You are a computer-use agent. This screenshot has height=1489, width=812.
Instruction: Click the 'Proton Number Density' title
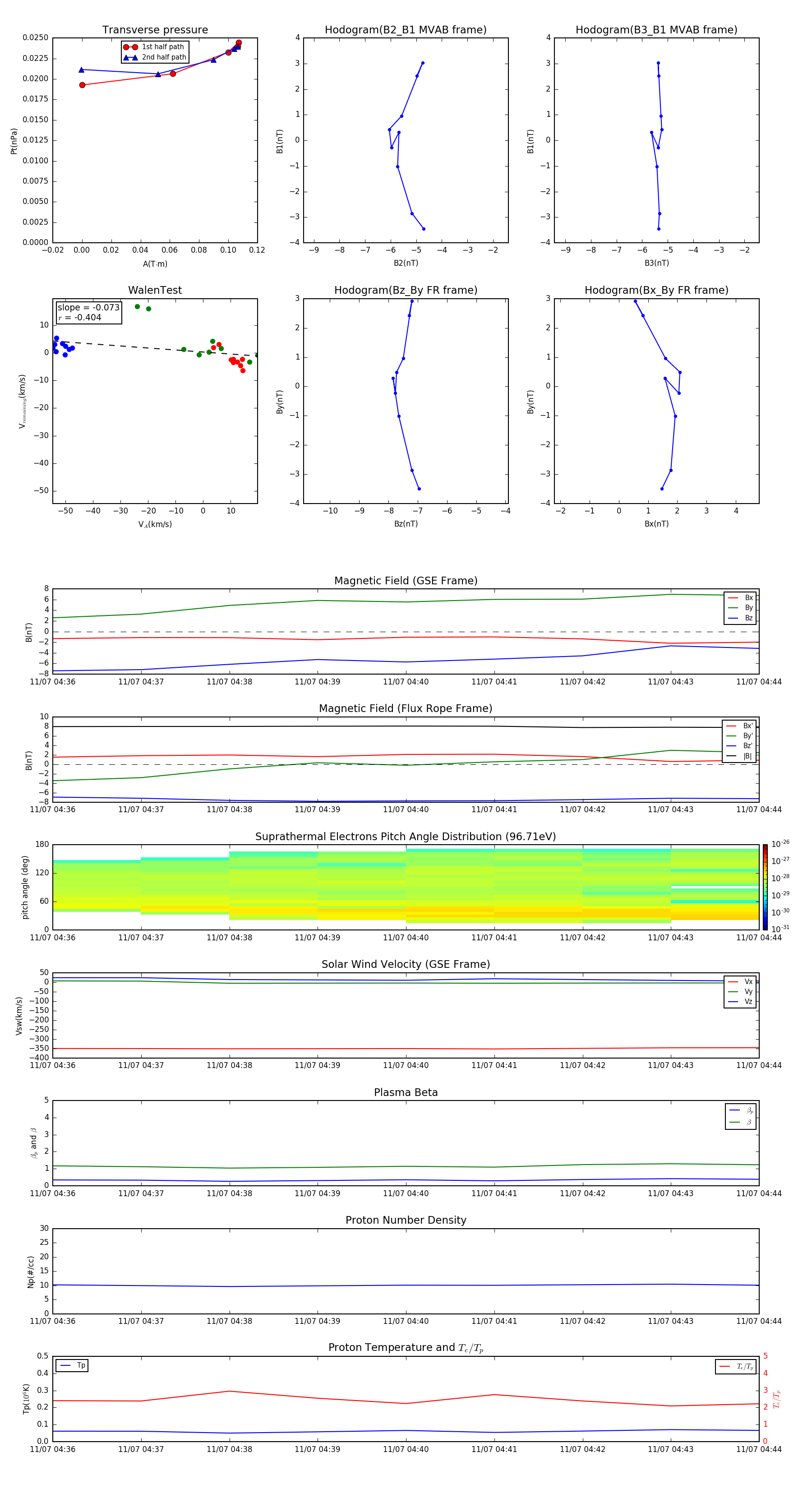[406, 1220]
